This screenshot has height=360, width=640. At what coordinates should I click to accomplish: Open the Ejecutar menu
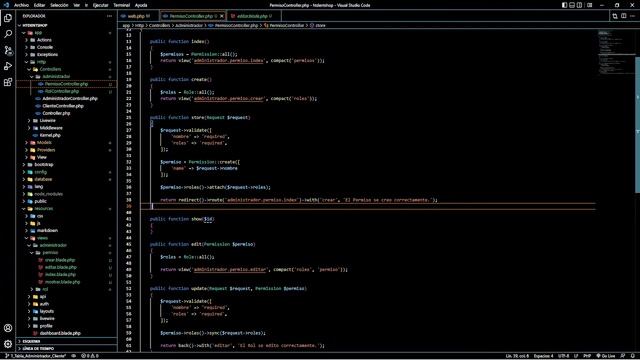(x=100, y=5)
